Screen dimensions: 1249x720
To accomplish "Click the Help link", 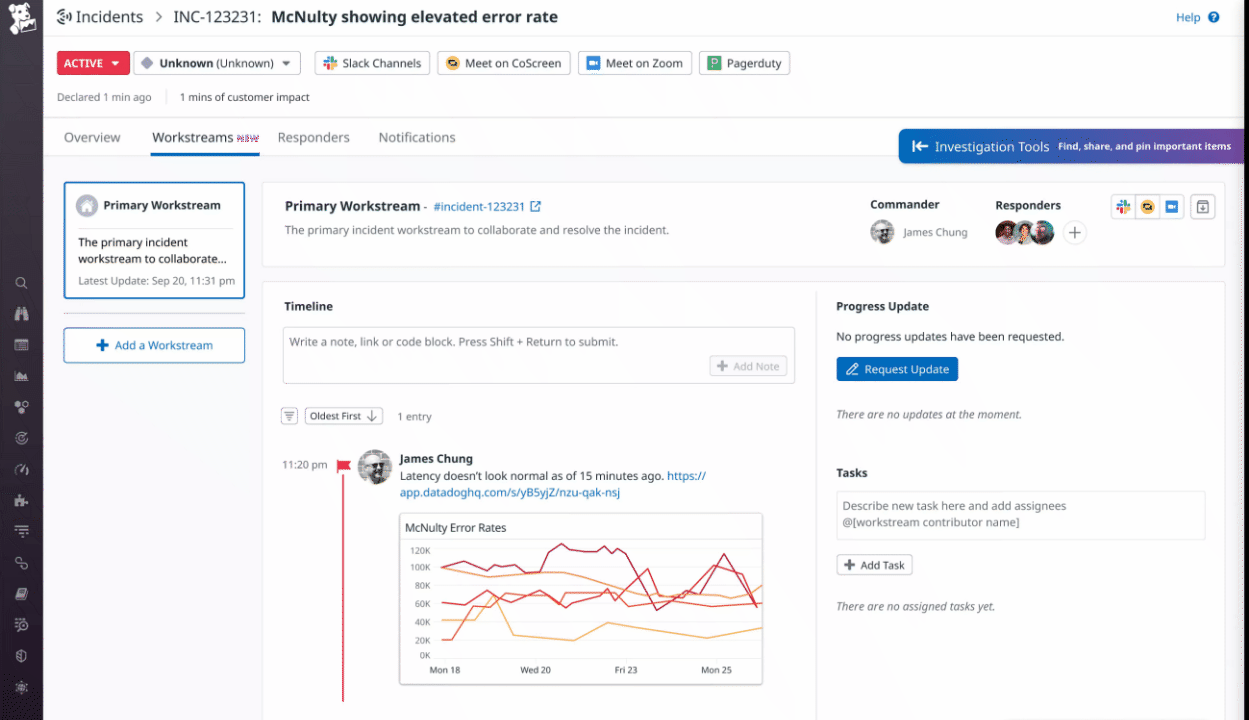I will click(1188, 17).
